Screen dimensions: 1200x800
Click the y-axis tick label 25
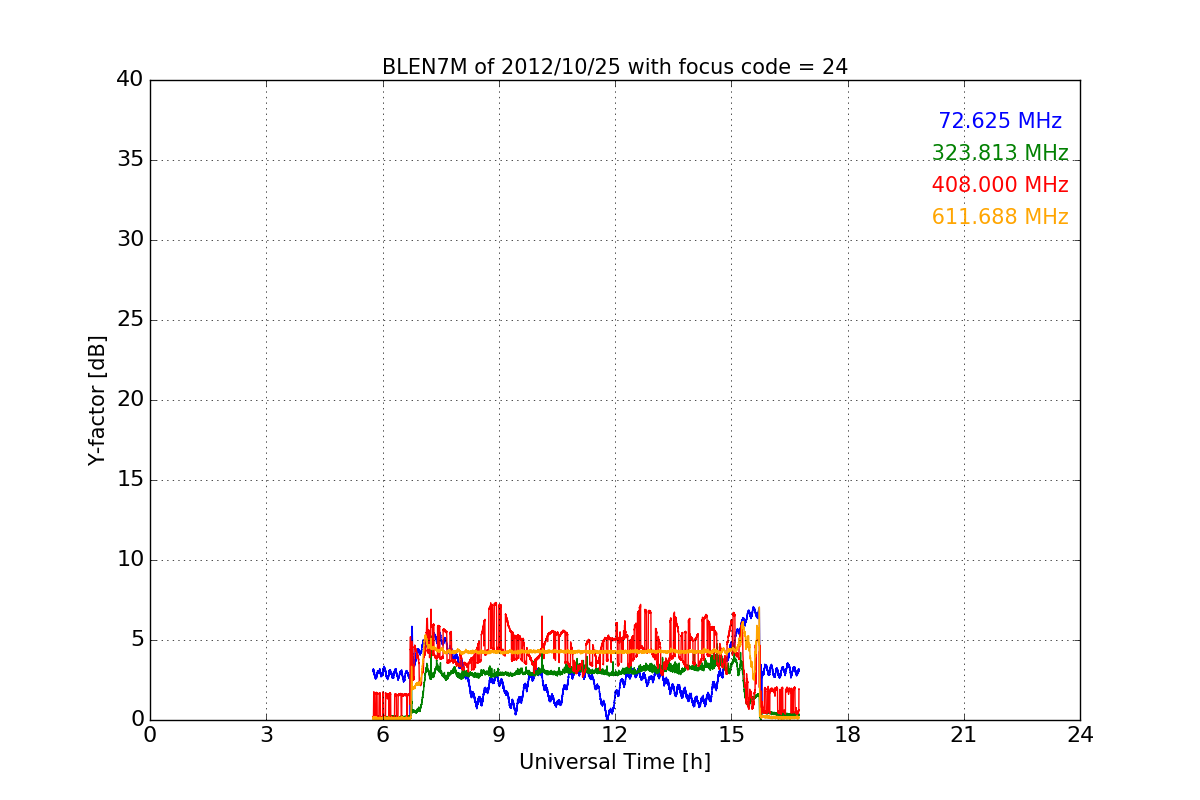click(130, 320)
